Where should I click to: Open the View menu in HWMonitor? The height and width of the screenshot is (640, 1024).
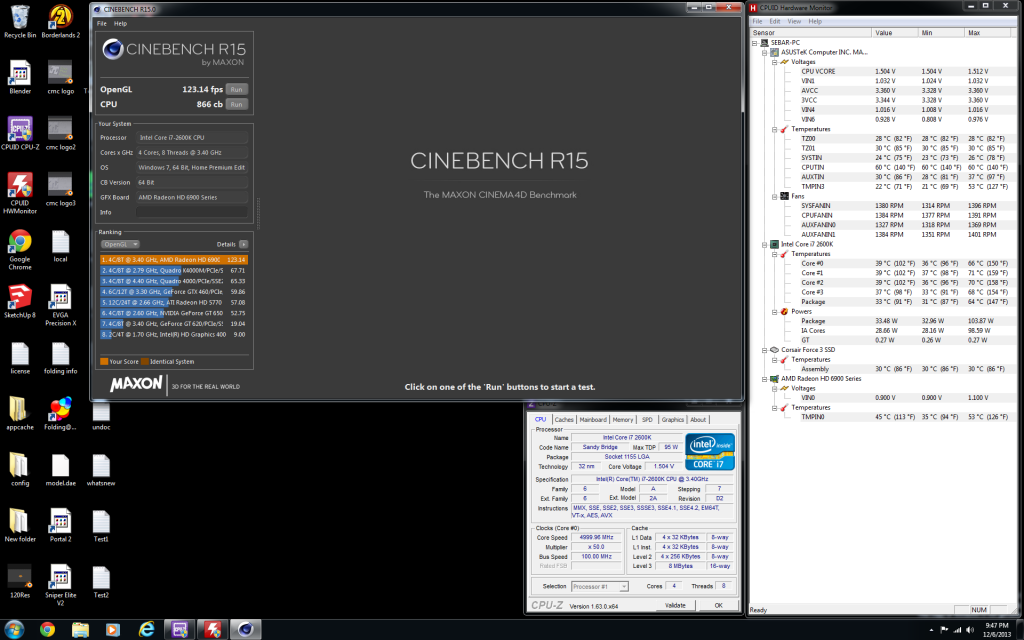[x=793, y=22]
